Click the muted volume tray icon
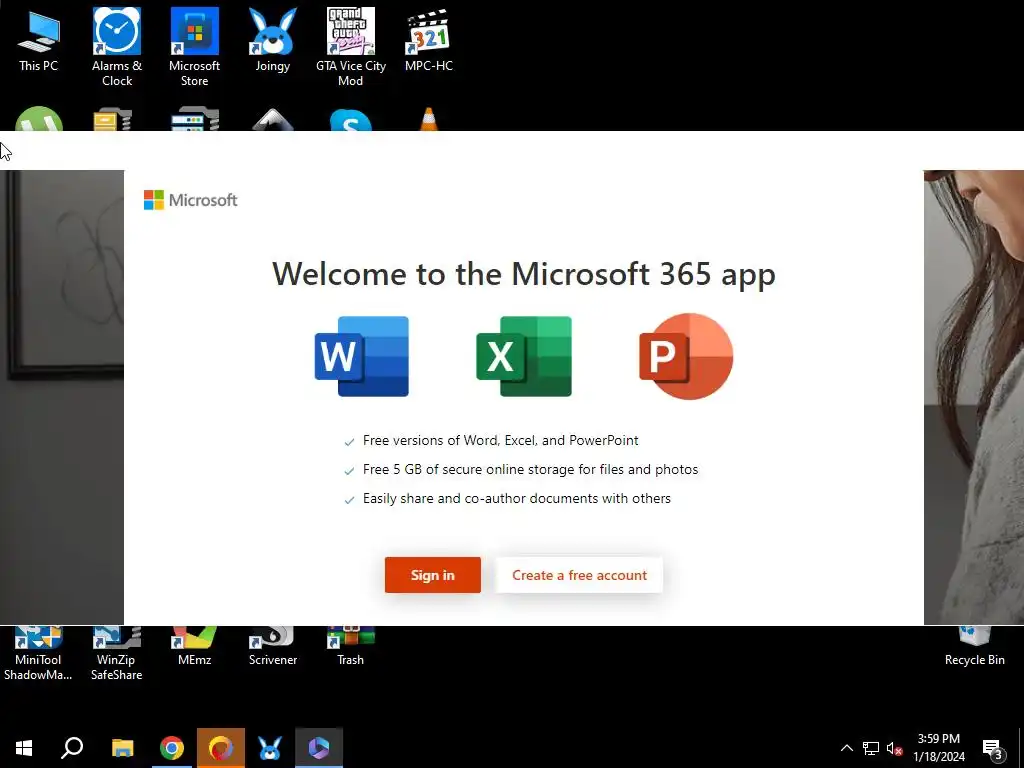This screenshot has height=768, width=1024. tap(895, 748)
